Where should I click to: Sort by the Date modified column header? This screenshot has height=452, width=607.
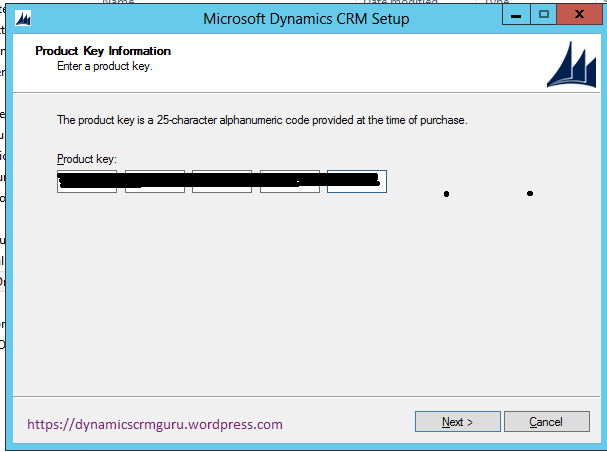pos(400,3)
